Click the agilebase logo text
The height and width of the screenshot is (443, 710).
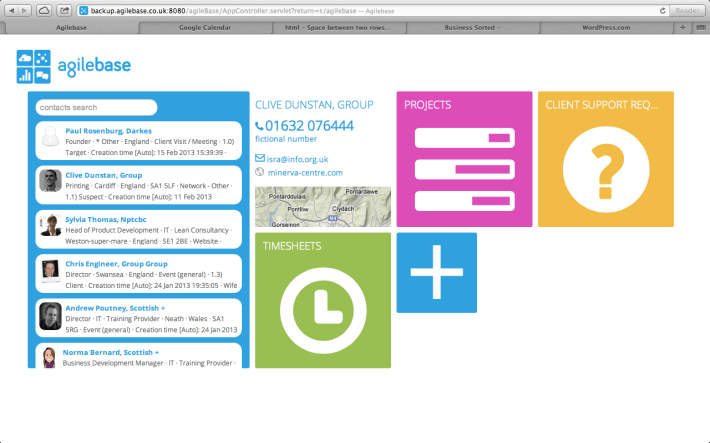[94, 66]
